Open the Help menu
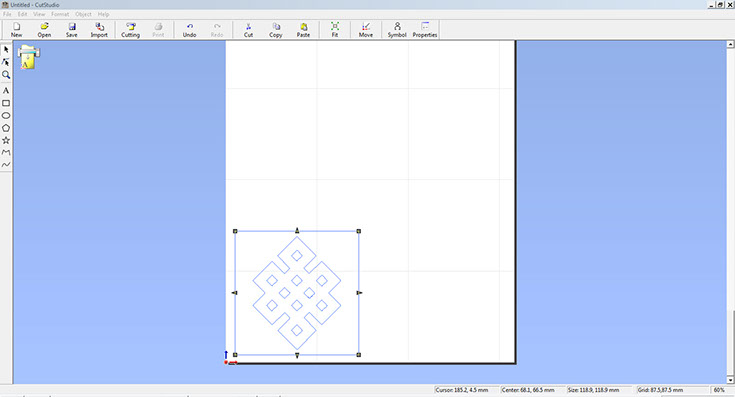The image size is (735, 397). coord(103,14)
